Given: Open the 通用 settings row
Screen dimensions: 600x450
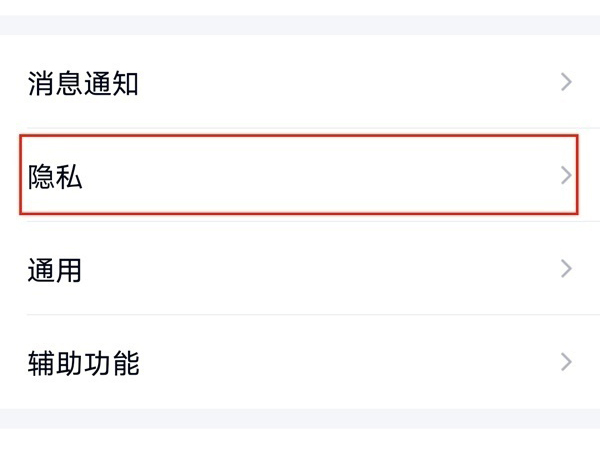Looking at the screenshot, I should pos(300,268).
